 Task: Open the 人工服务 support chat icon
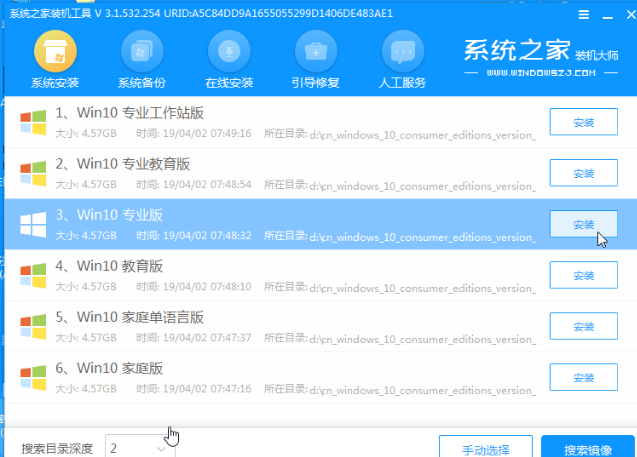[x=403, y=51]
